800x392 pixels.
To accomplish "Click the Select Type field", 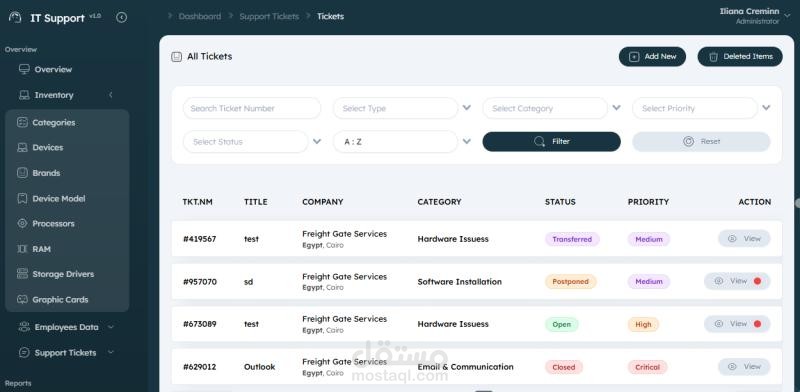I will 395,108.
